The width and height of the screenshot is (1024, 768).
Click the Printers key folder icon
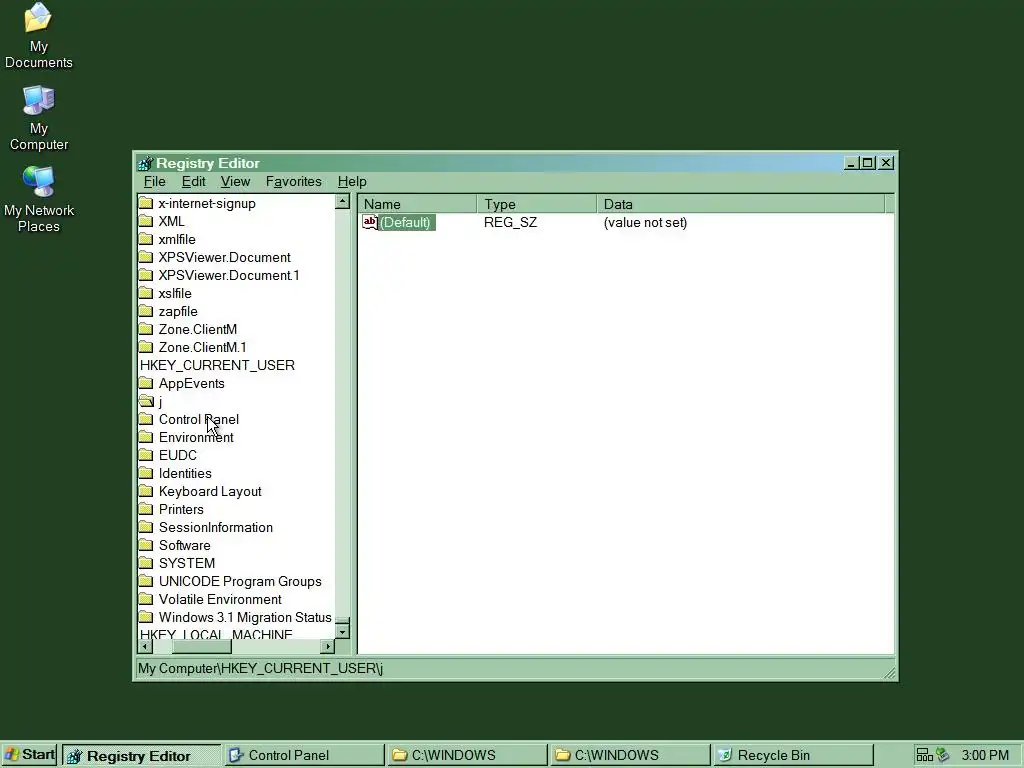point(146,509)
